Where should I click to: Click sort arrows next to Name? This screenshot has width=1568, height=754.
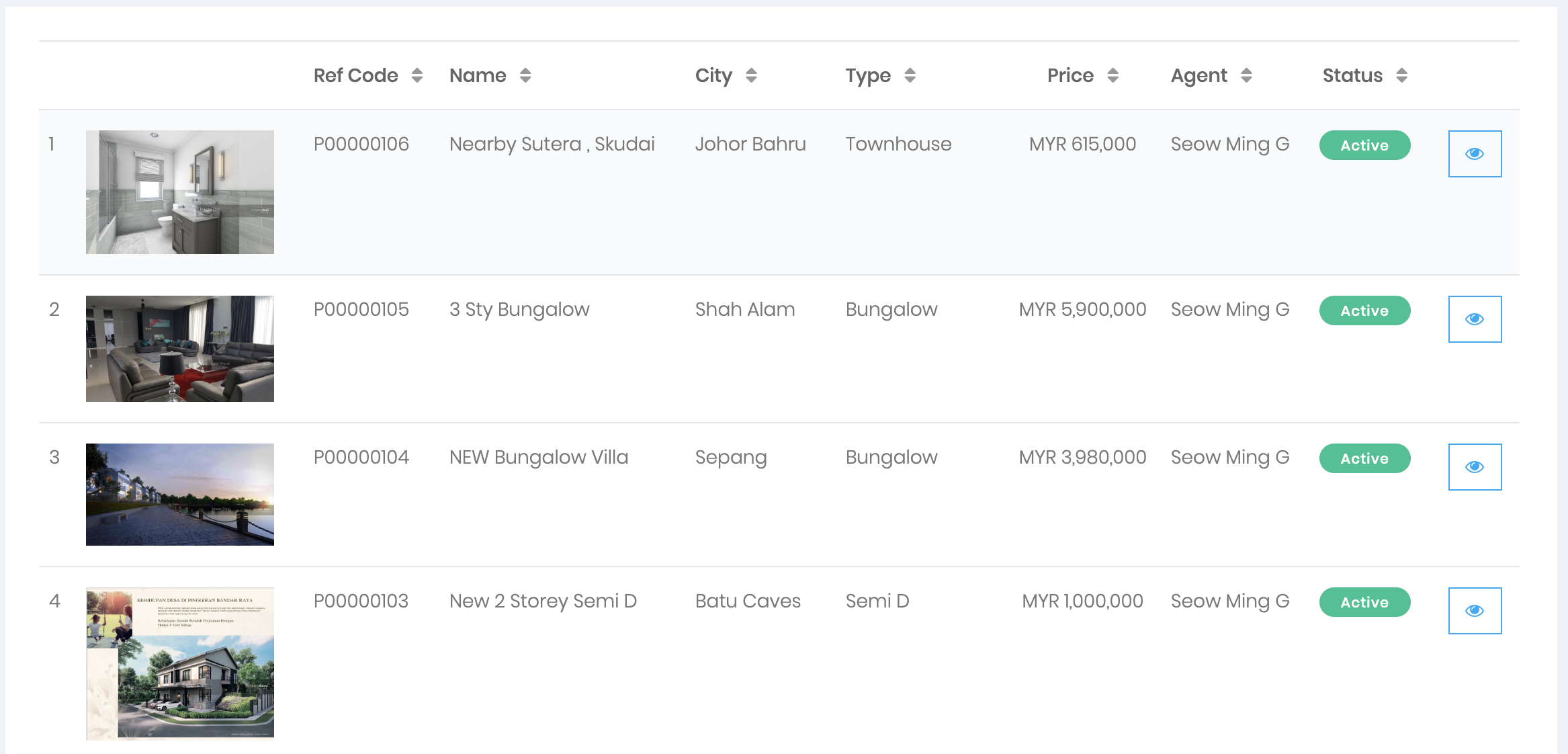[525, 75]
